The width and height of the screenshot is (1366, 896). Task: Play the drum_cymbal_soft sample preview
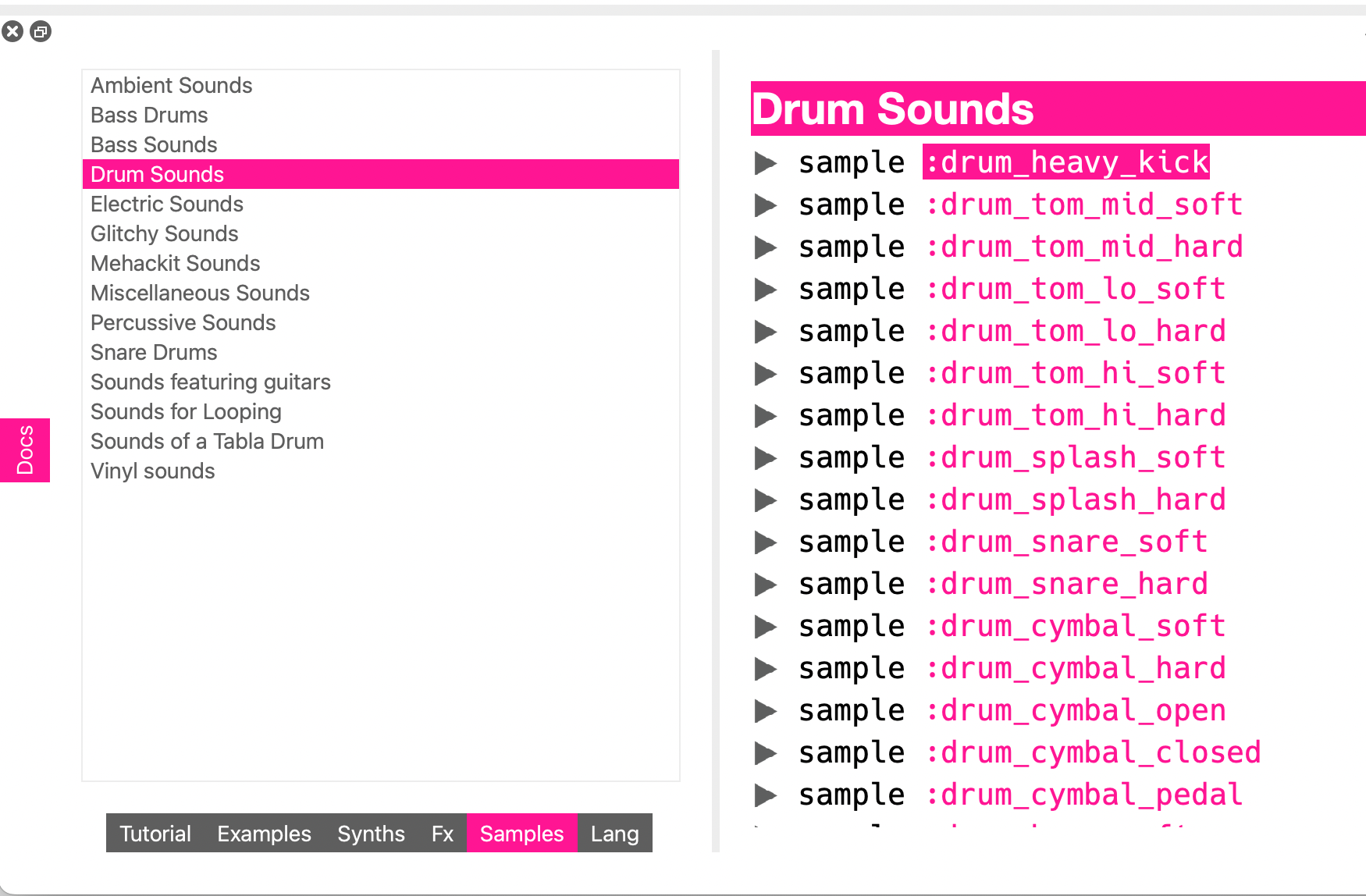(766, 627)
